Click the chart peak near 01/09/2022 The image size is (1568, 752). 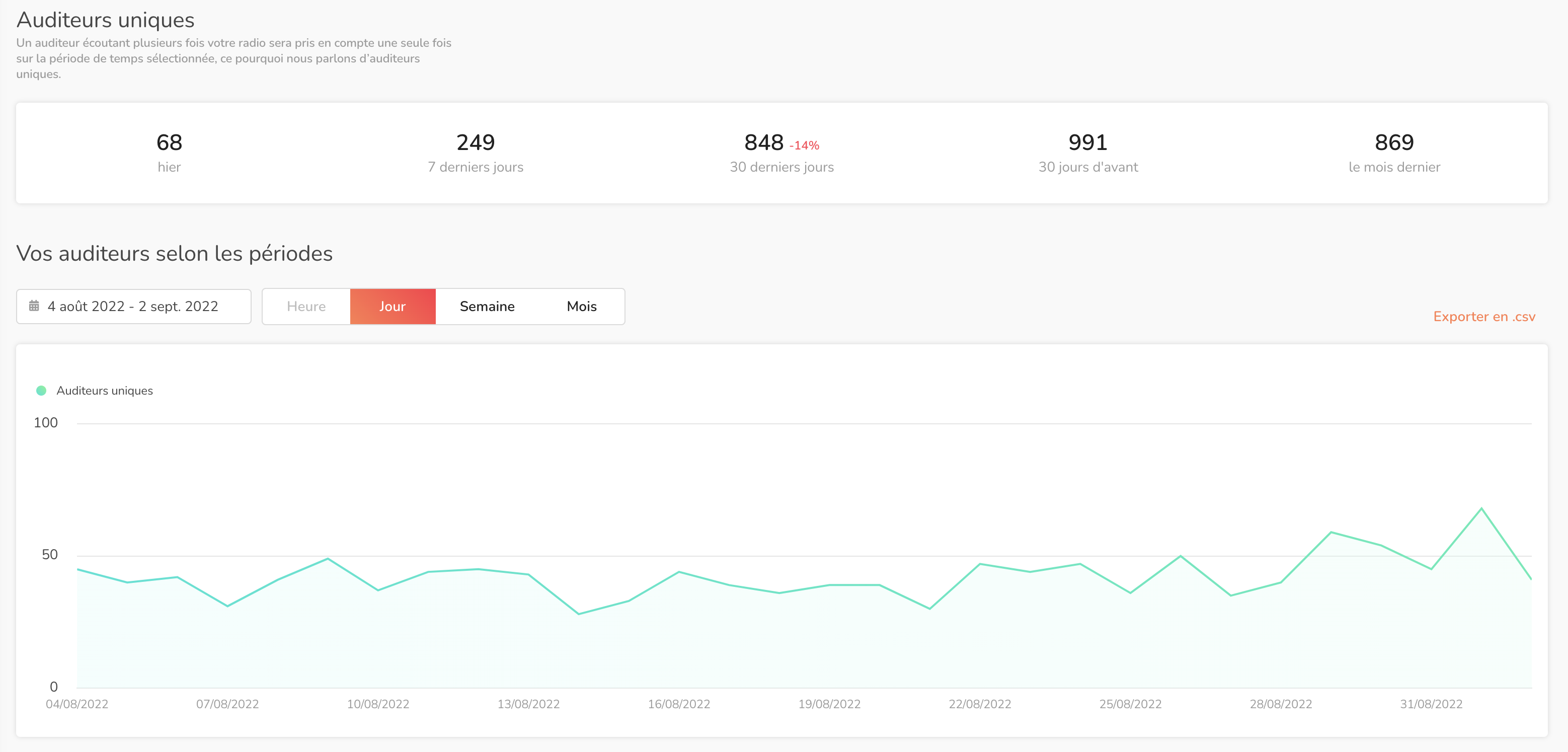1481,508
